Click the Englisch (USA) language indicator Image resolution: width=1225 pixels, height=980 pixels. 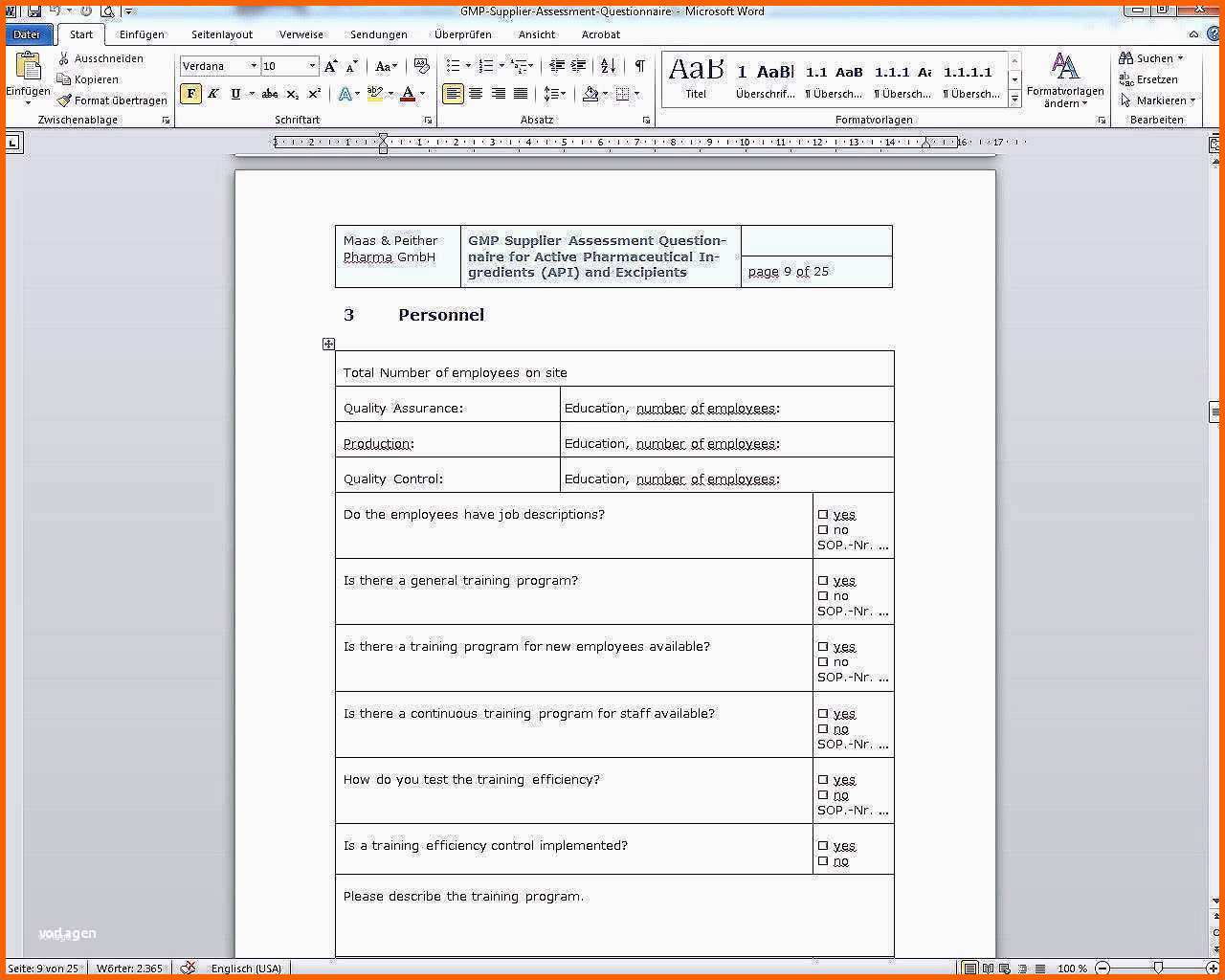246,969
